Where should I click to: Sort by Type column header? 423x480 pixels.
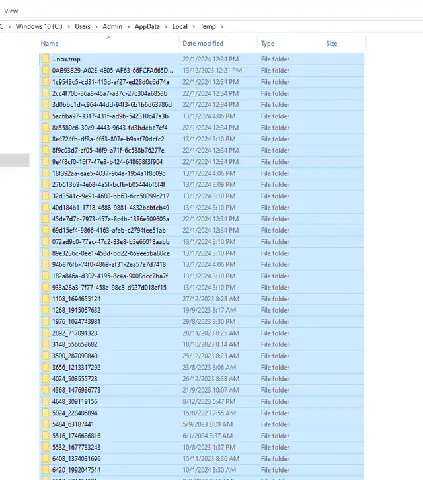pos(267,43)
